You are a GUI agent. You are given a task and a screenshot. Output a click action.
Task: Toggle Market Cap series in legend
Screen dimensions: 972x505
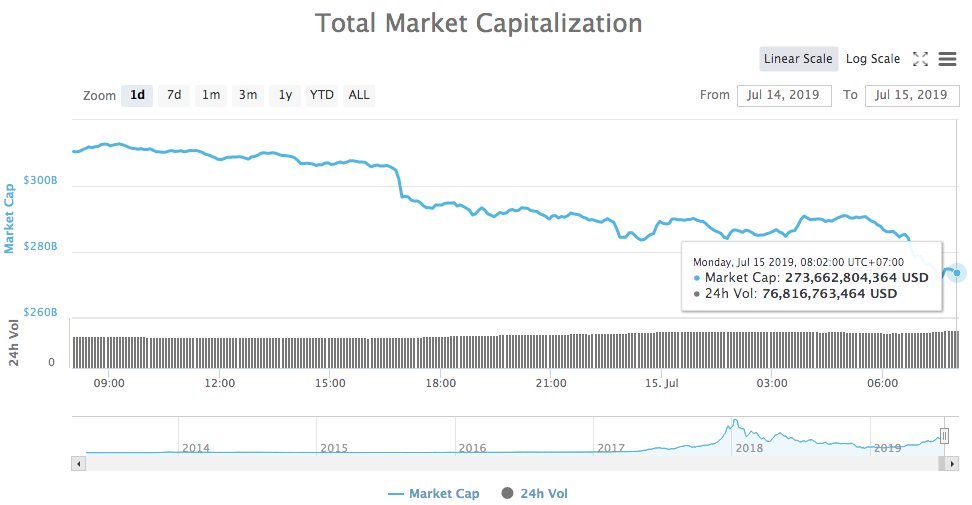coord(434,494)
